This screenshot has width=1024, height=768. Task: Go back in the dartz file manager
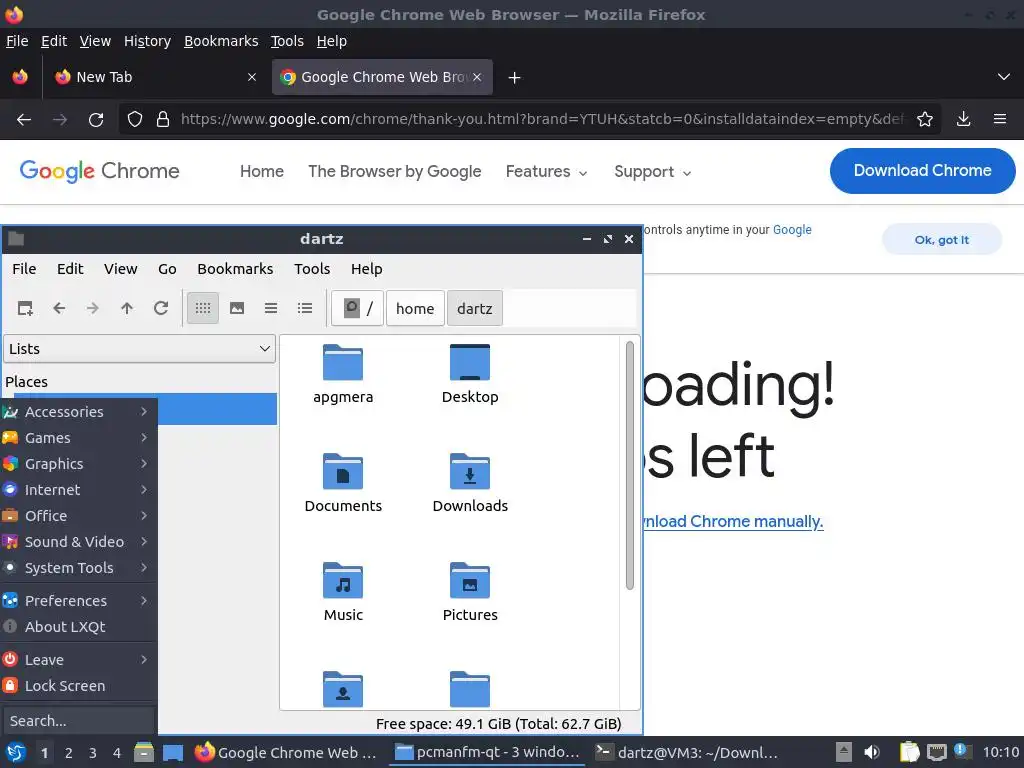coord(59,308)
